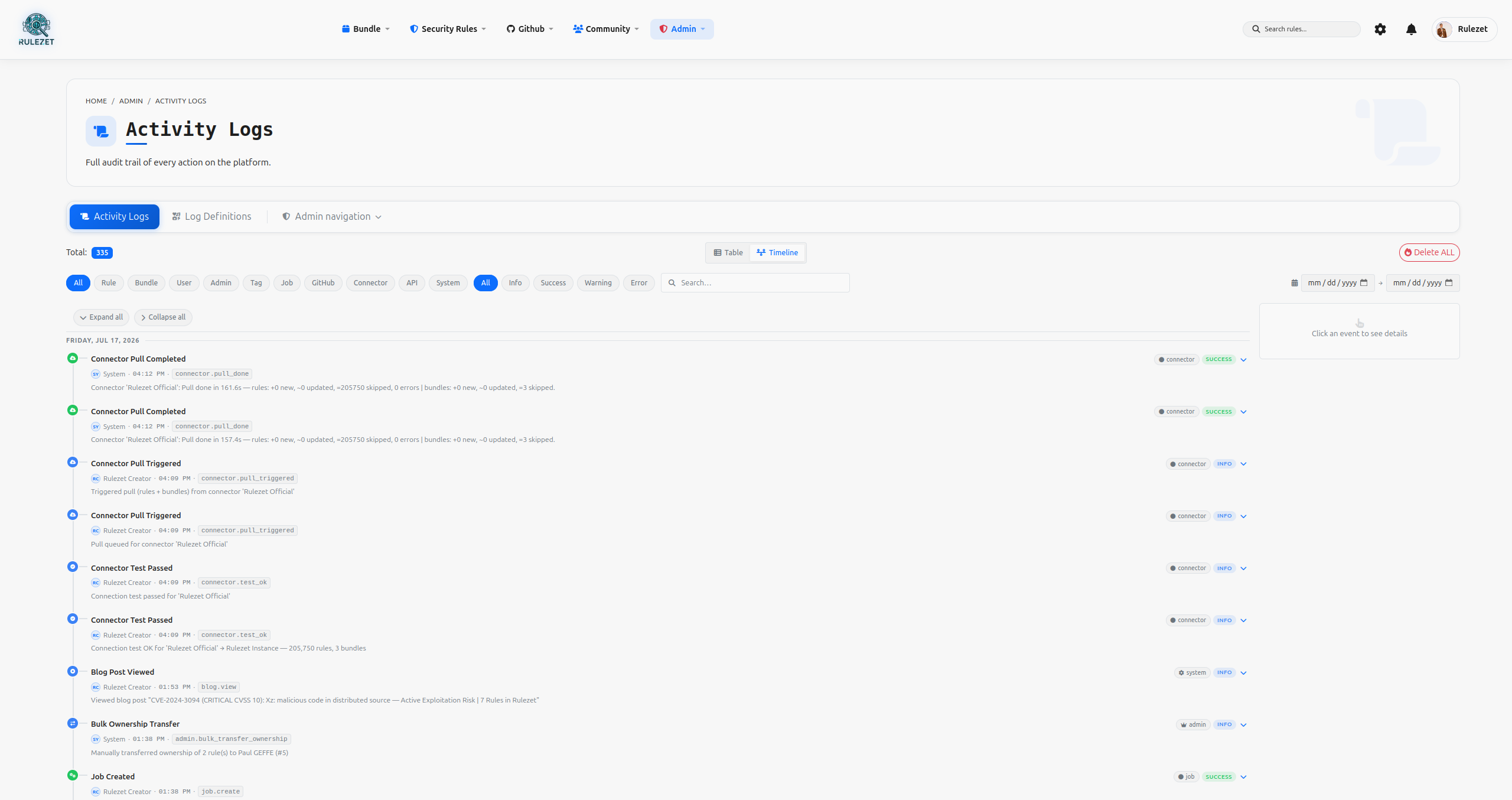Image resolution: width=1512 pixels, height=800 pixels.
Task: Click the Total count badge 335
Action: pyautogui.click(x=102, y=253)
